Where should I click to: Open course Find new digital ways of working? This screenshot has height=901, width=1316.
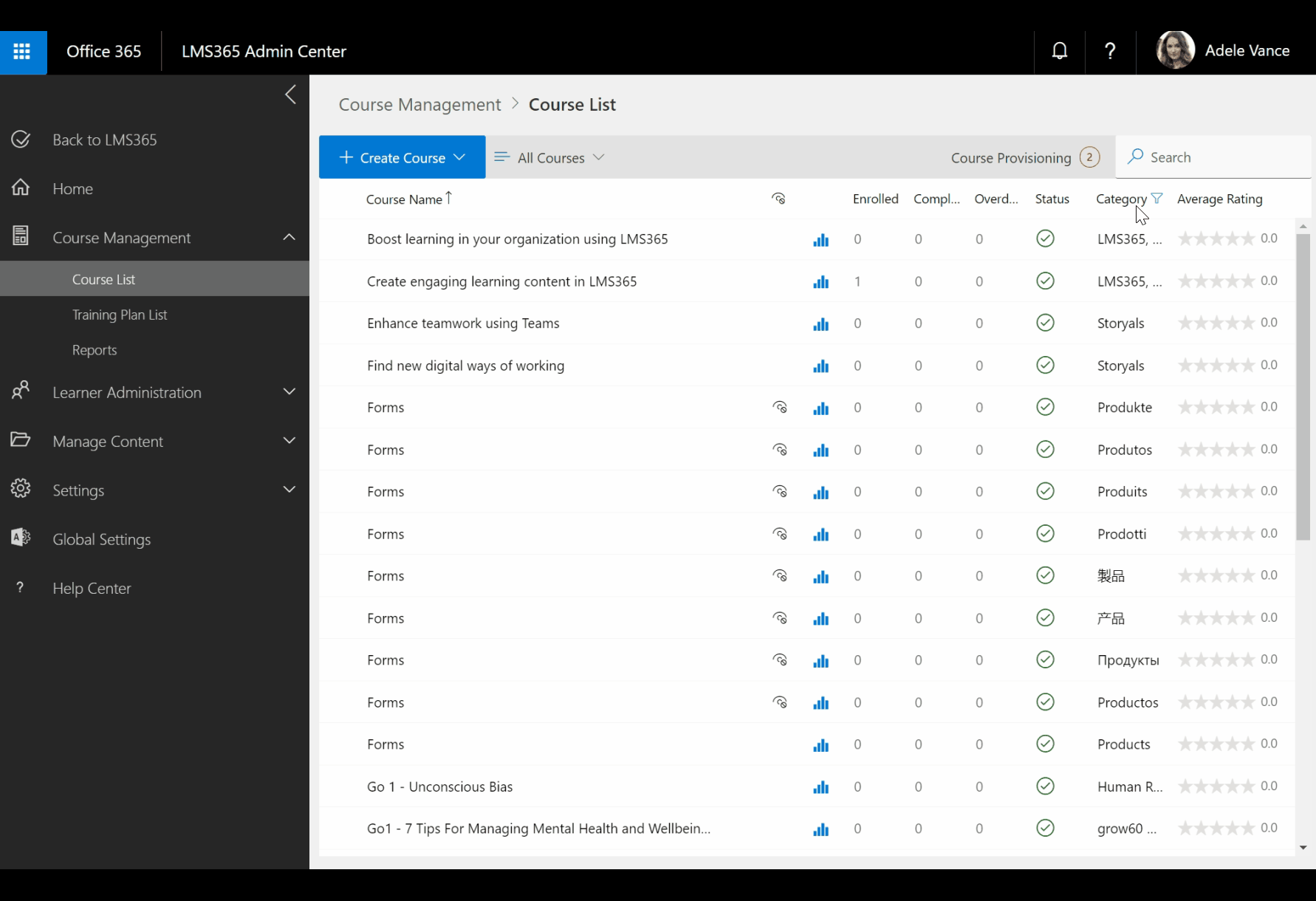click(x=465, y=366)
